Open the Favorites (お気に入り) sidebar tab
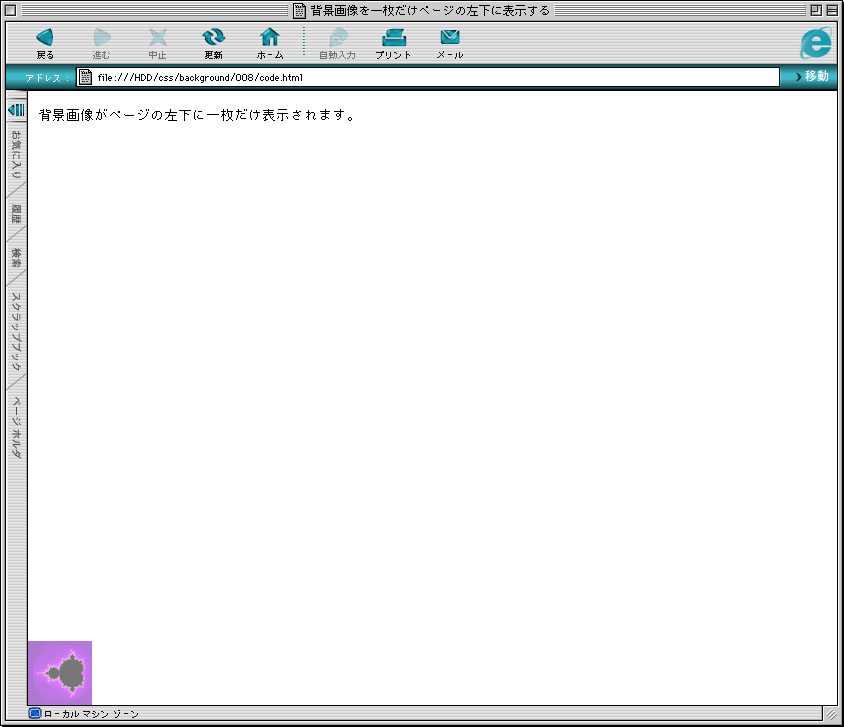Image resolution: width=844 pixels, height=727 pixels. 16,155
